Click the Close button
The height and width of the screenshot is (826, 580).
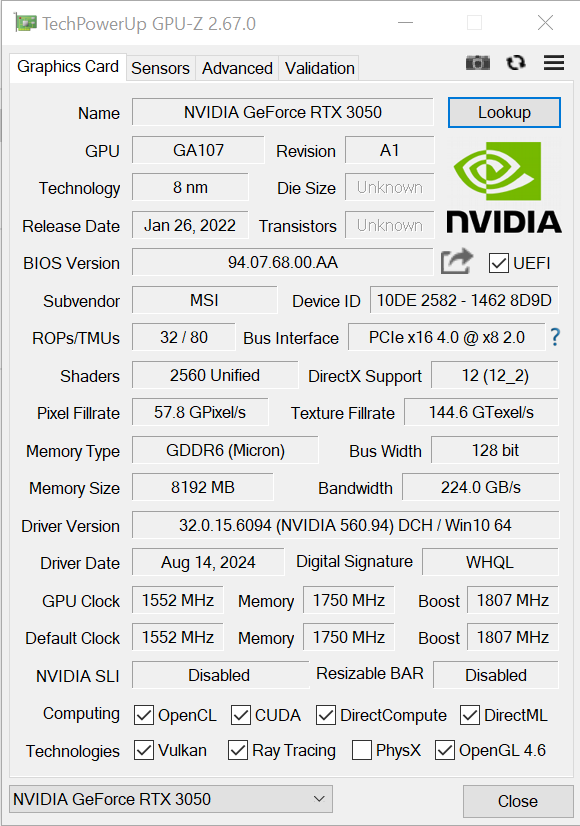coord(518,801)
